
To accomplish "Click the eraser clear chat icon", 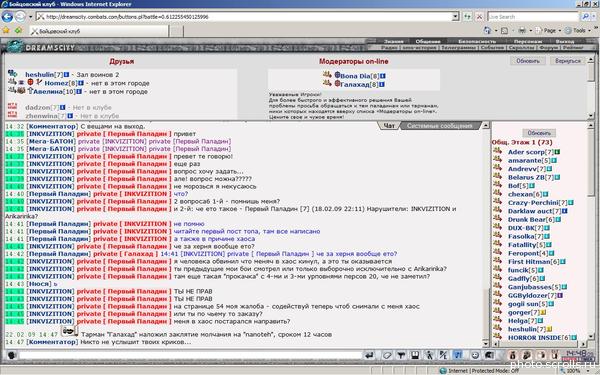I will coord(387,355).
